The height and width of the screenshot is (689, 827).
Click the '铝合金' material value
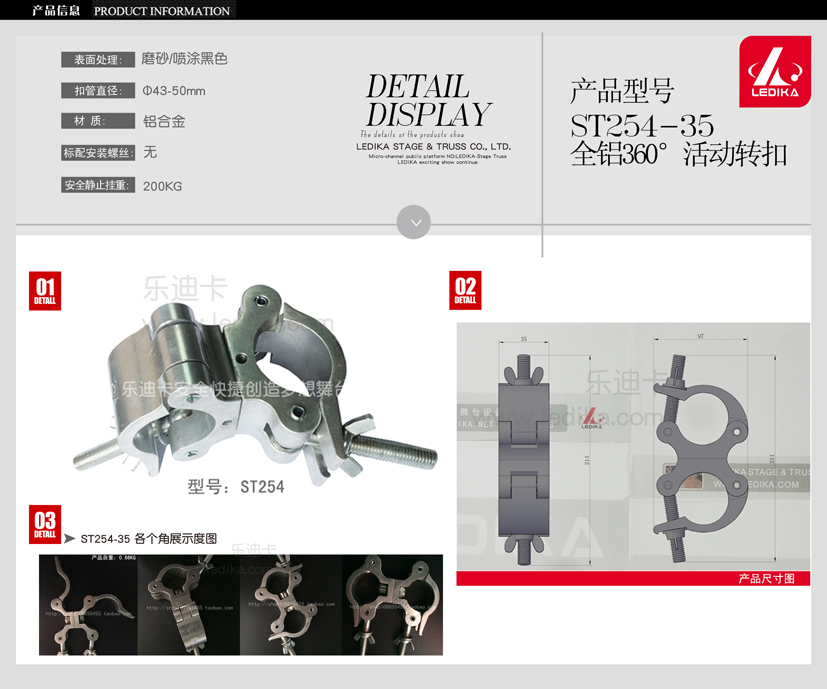tap(164, 121)
